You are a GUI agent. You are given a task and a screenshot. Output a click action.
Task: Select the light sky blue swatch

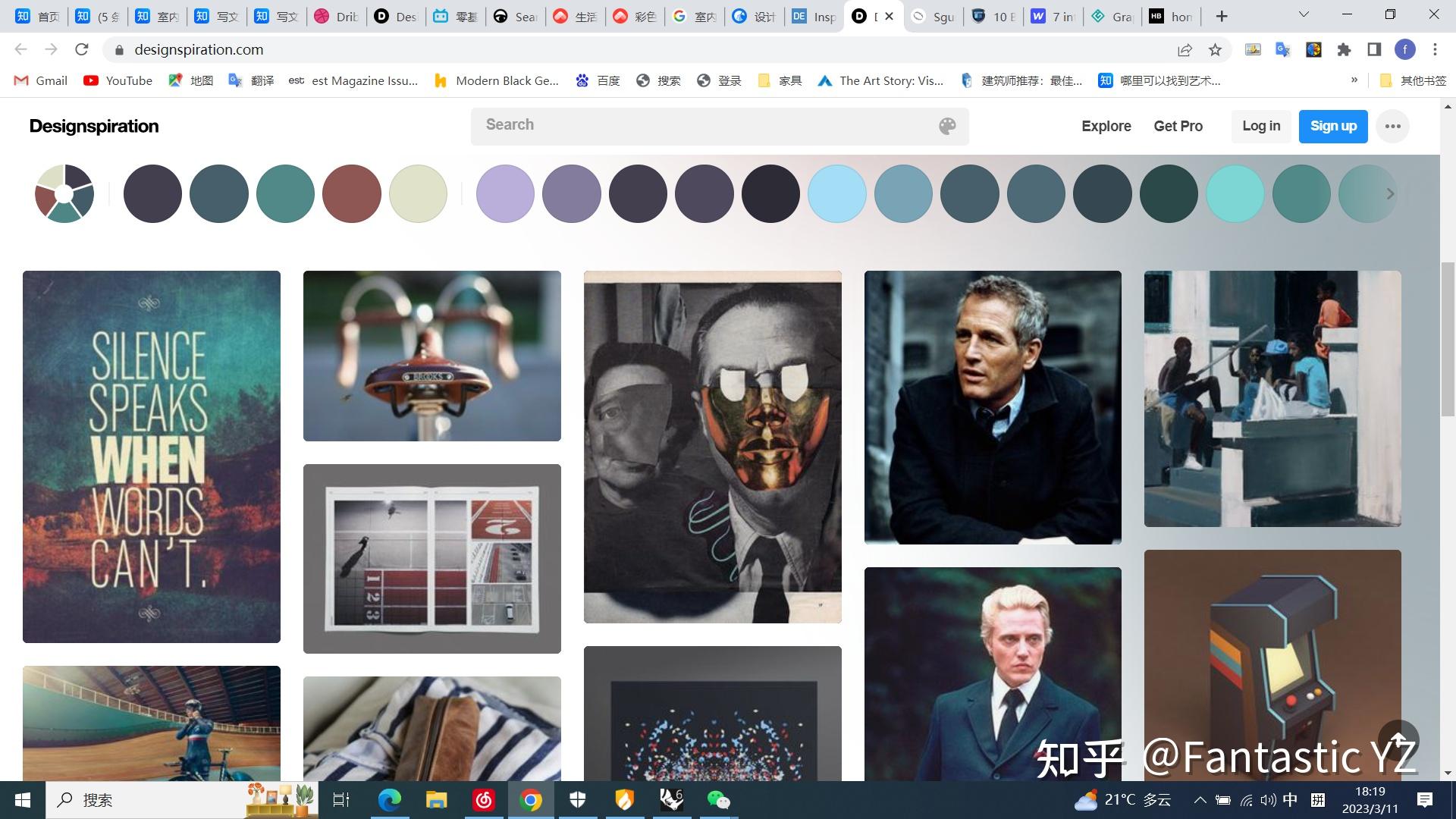[837, 193]
